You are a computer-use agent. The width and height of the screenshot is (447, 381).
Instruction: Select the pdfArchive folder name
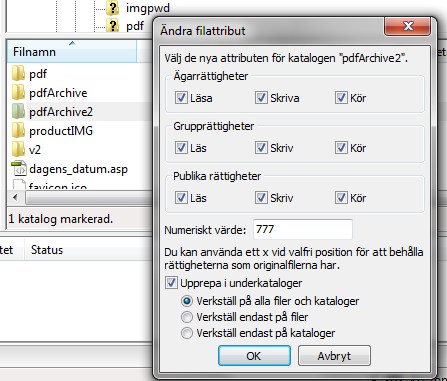click(x=58, y=93)
